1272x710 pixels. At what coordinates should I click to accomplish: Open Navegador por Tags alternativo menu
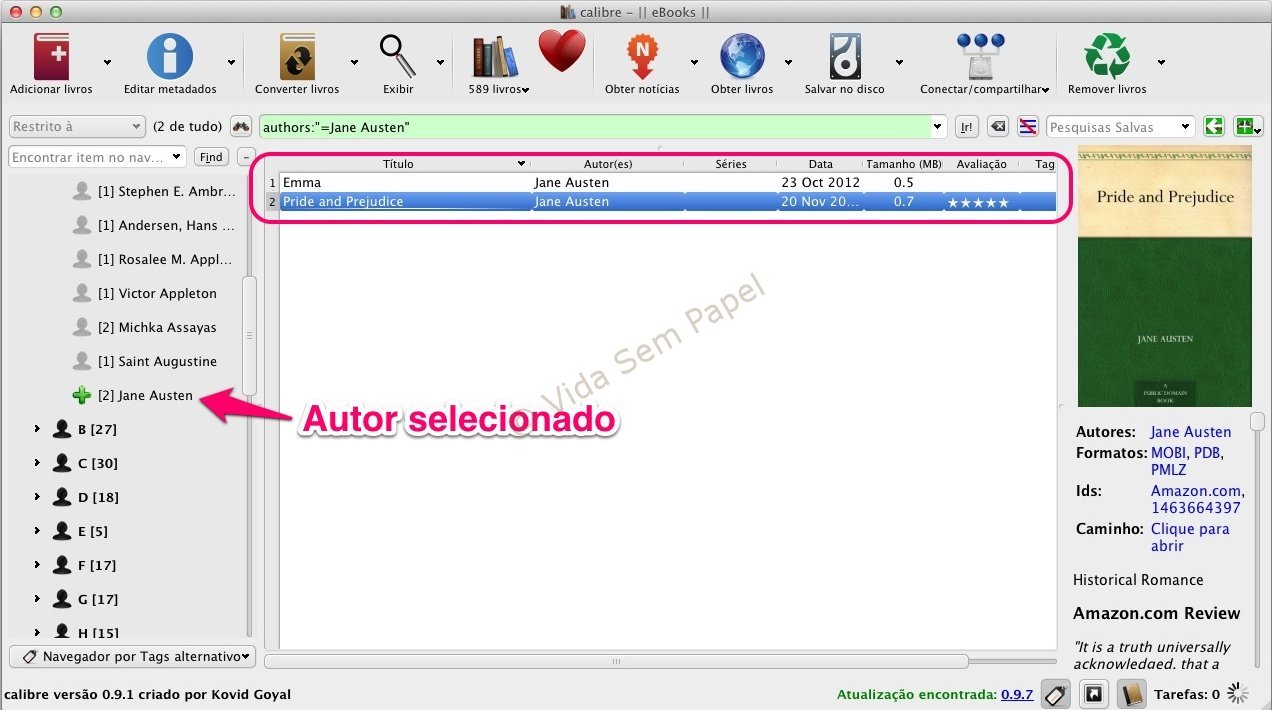(x=133, y=656)
